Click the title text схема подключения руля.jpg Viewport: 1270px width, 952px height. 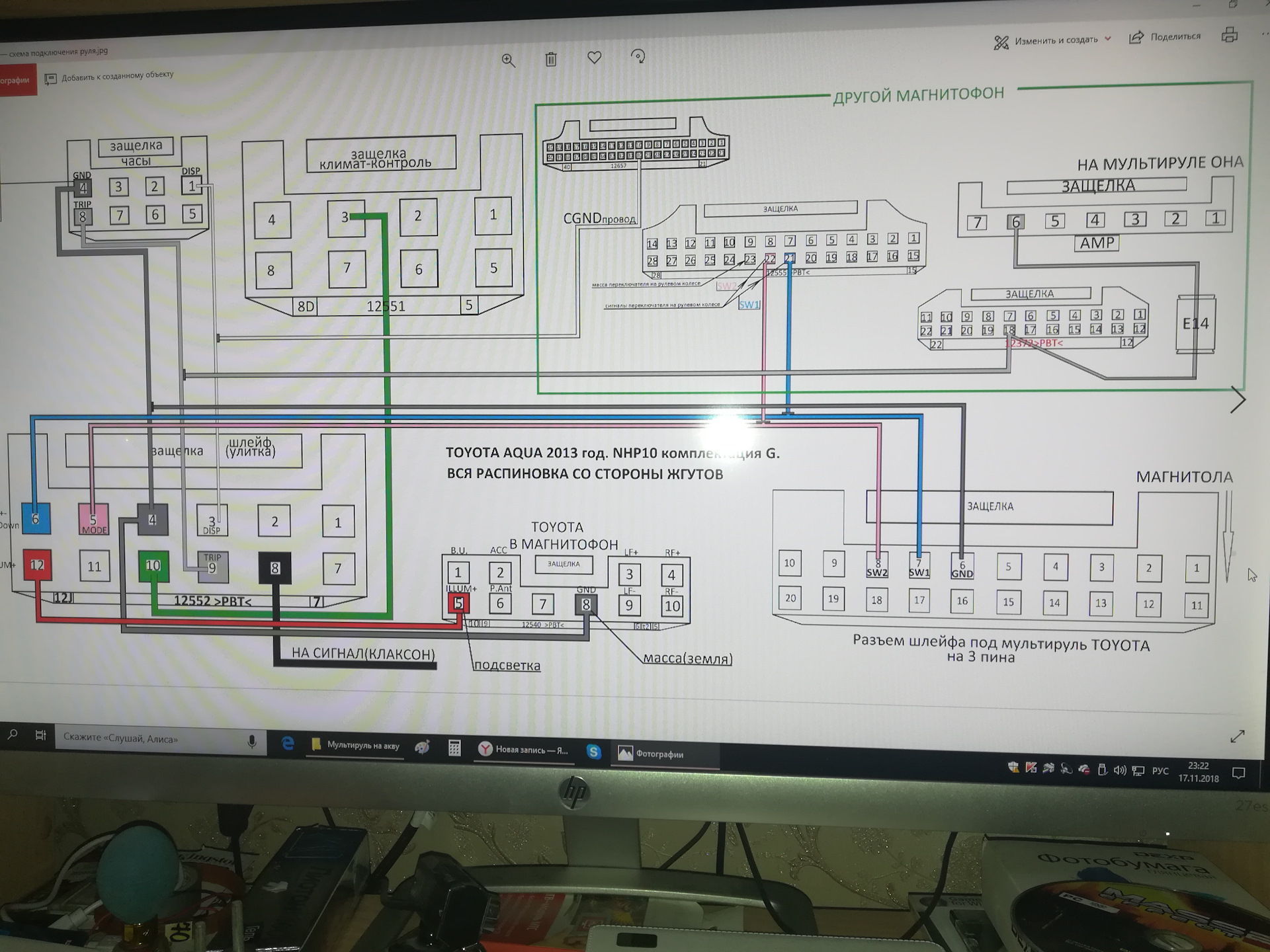58,52
